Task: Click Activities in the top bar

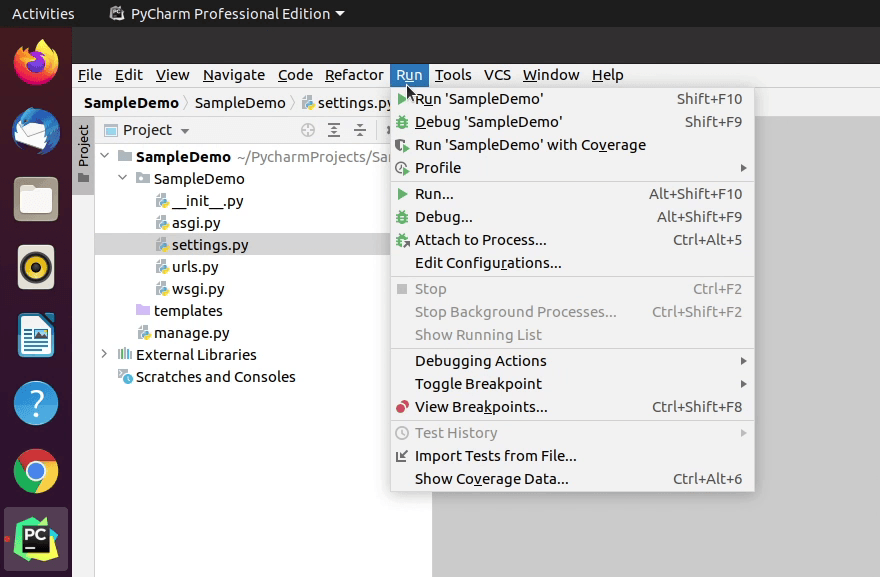Action: 43,14
